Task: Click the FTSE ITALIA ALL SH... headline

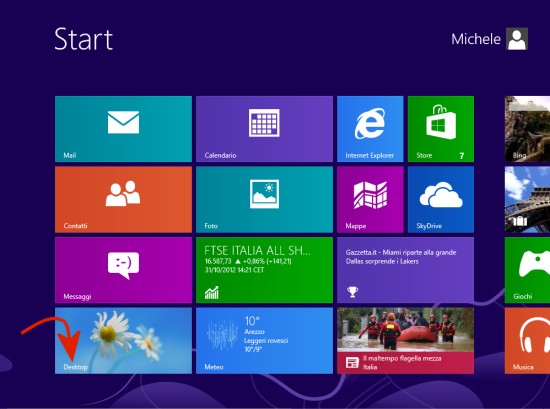Action: point(257,250)
